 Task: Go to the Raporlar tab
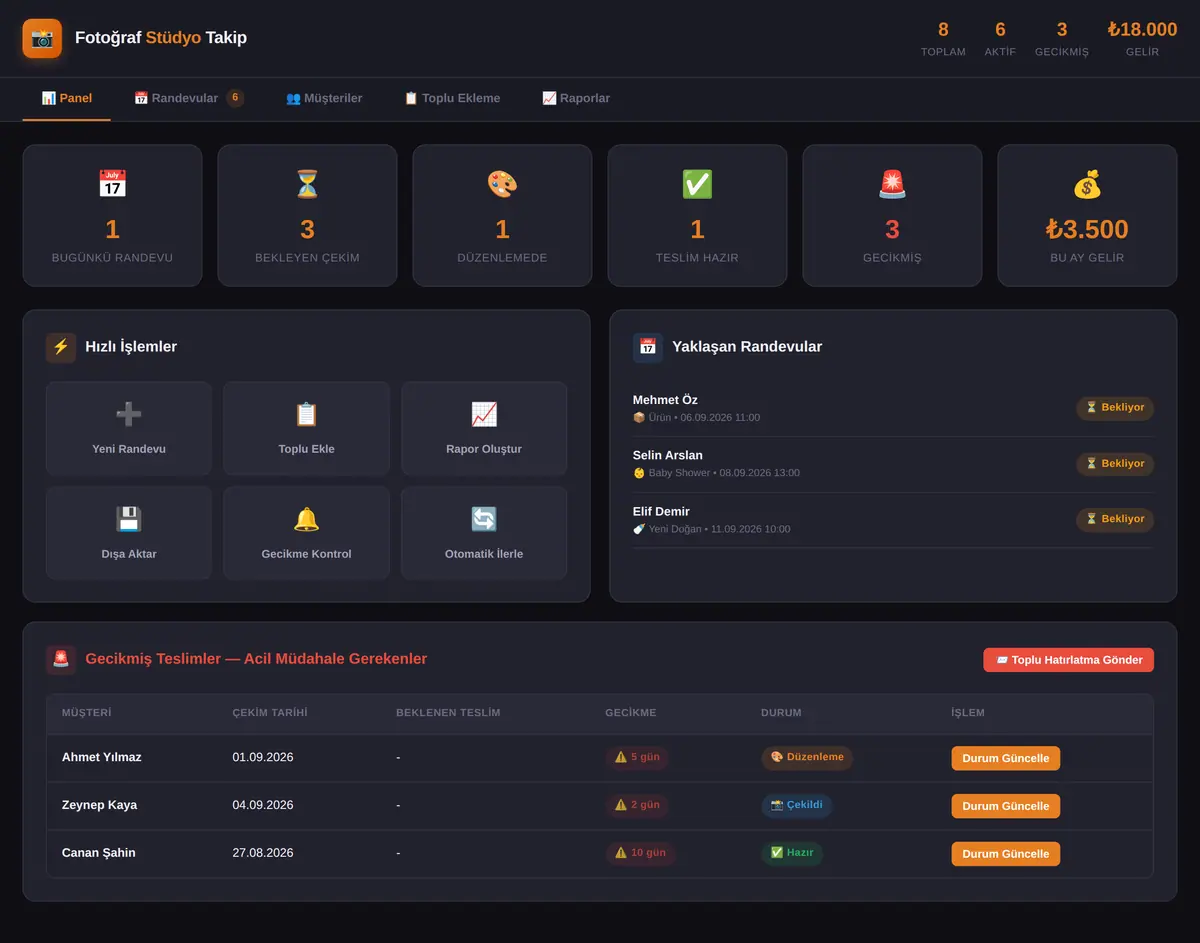576,98
